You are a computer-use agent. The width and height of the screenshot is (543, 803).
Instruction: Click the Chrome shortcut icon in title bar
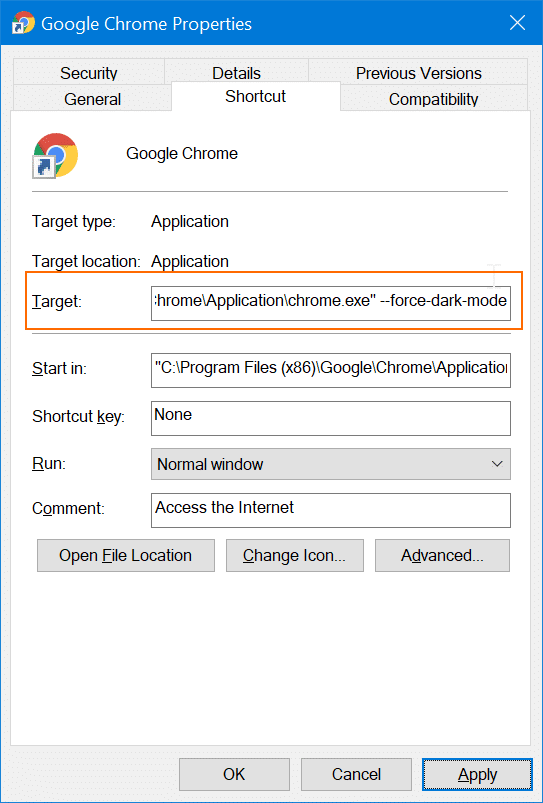tap(23, 24)
